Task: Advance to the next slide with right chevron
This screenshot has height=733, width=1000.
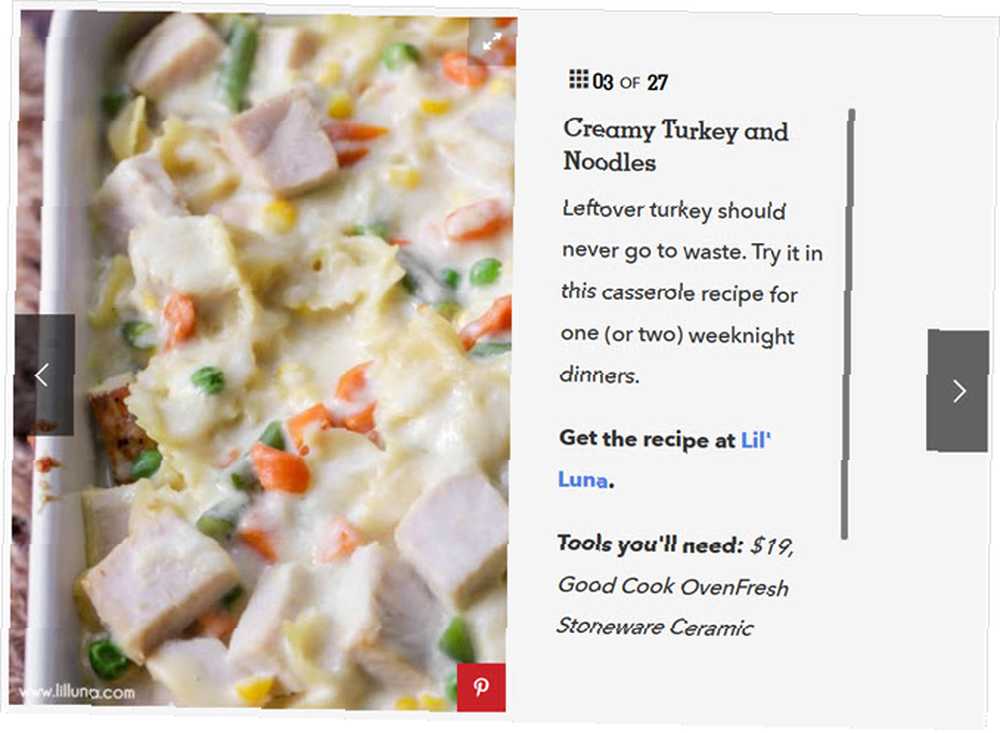Action: click(957, 390)
